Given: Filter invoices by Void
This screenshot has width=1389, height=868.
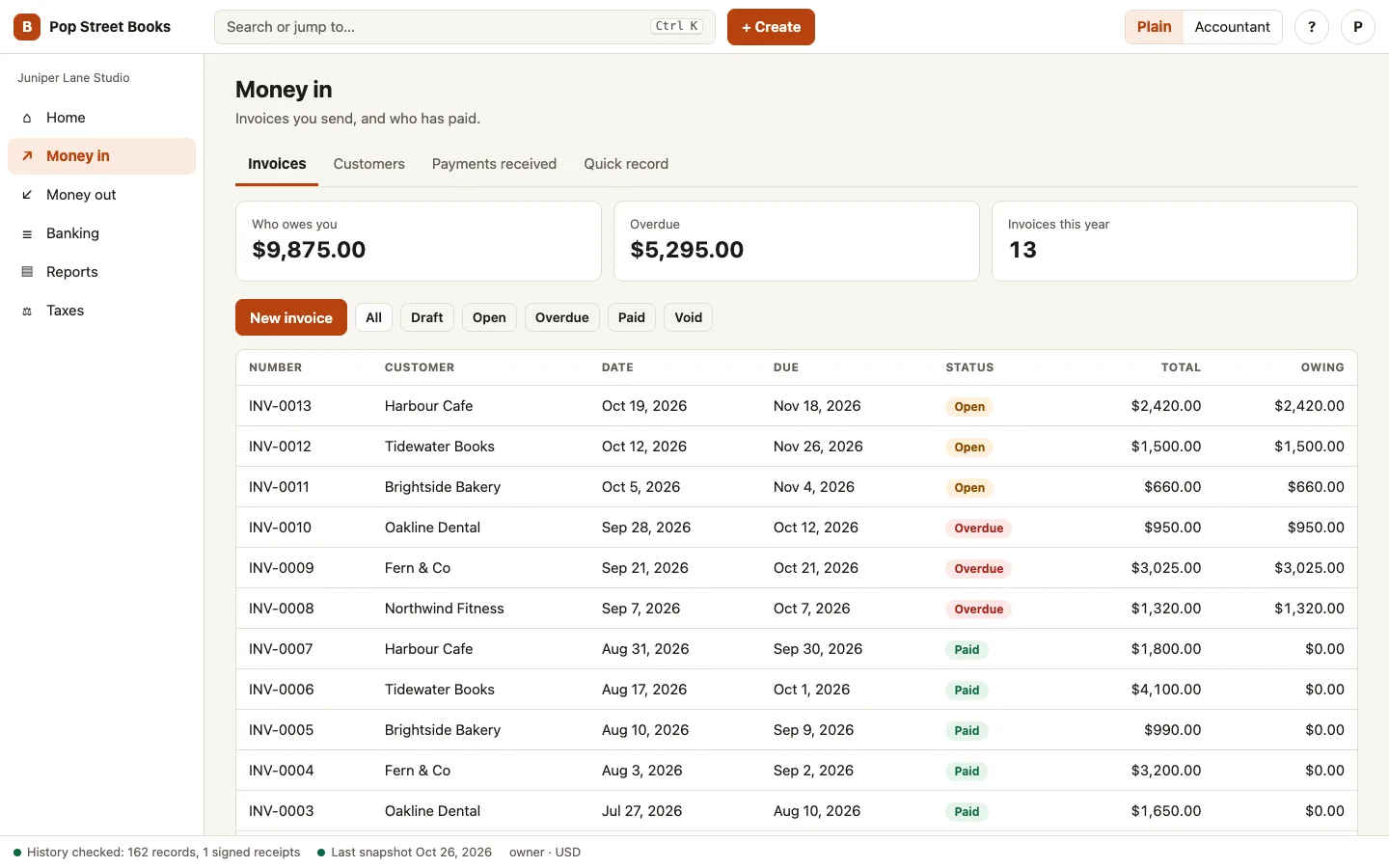Looking at the screenshot, I should [x=689, y=317].
